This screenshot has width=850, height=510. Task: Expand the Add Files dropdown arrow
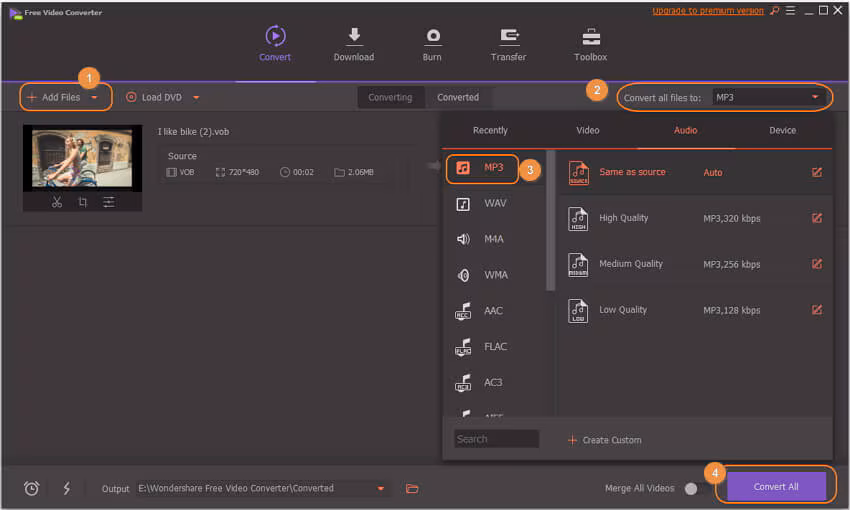(94, 98)
